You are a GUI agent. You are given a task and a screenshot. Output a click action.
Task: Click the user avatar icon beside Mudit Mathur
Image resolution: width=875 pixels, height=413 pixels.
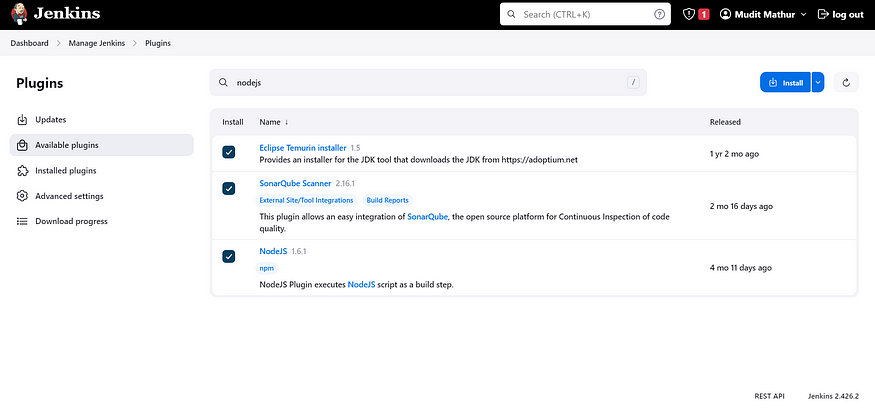(725, 15)
